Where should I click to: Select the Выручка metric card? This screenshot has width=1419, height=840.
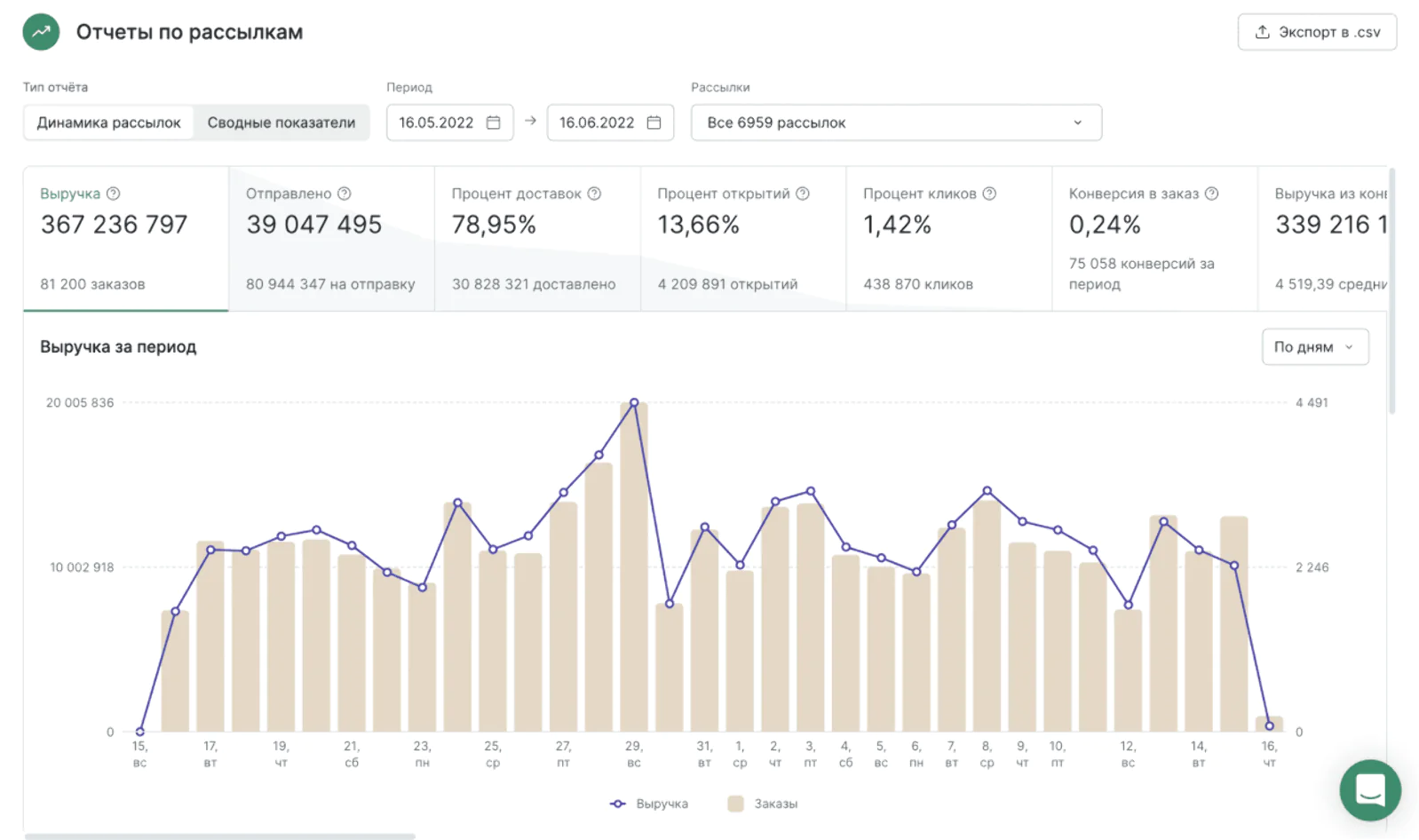[126, 239]
